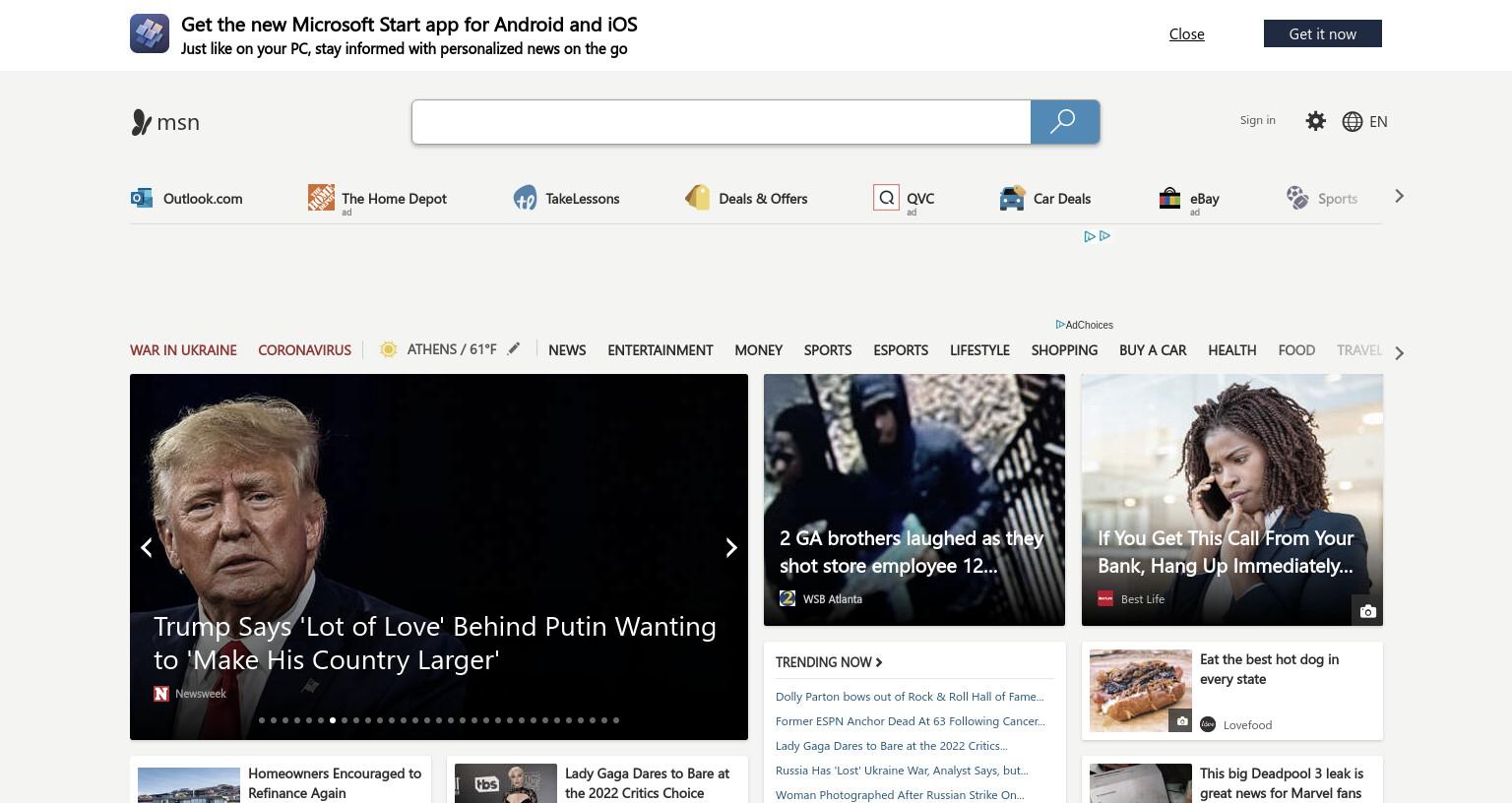
Task: Open LIFESTYLE tab
Action: 979,349
